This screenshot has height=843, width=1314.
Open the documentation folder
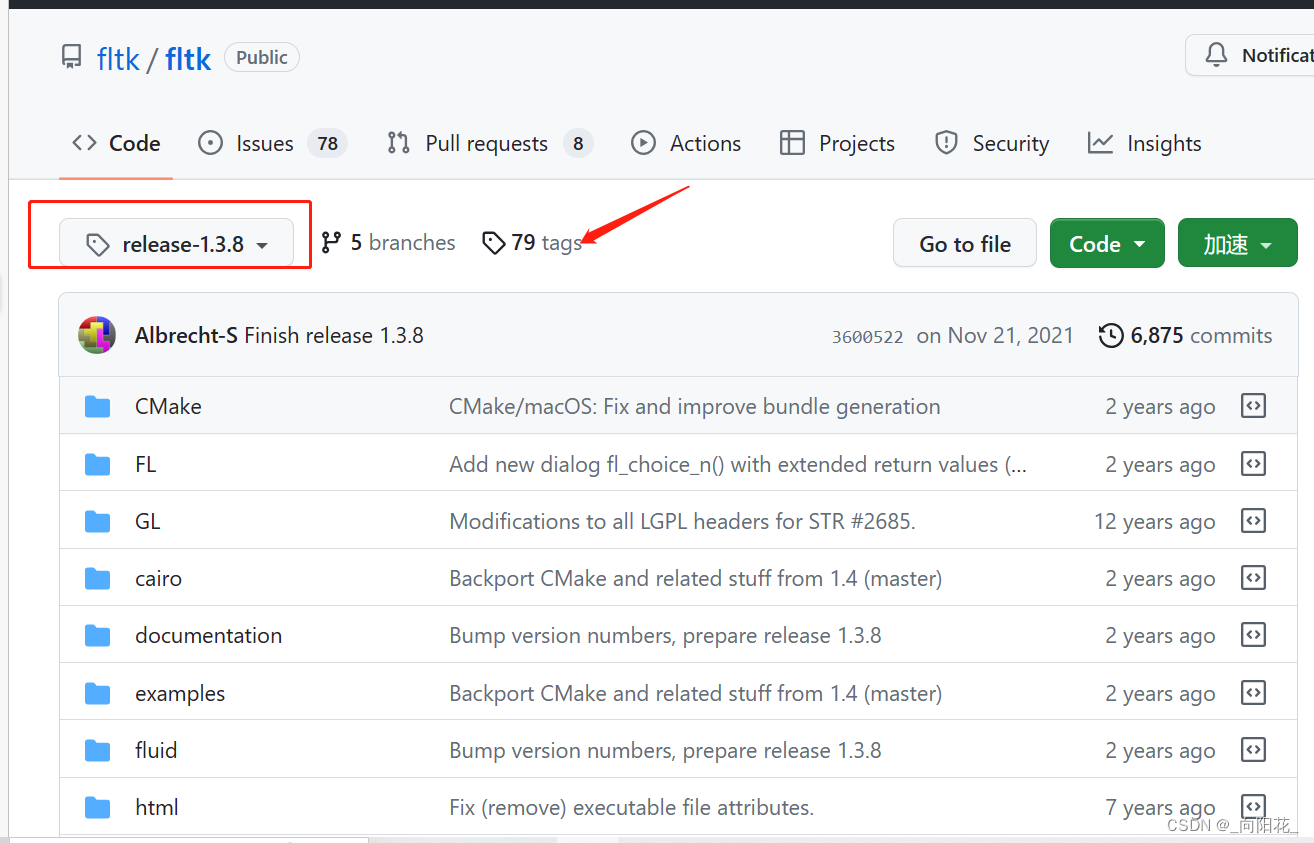208,636
